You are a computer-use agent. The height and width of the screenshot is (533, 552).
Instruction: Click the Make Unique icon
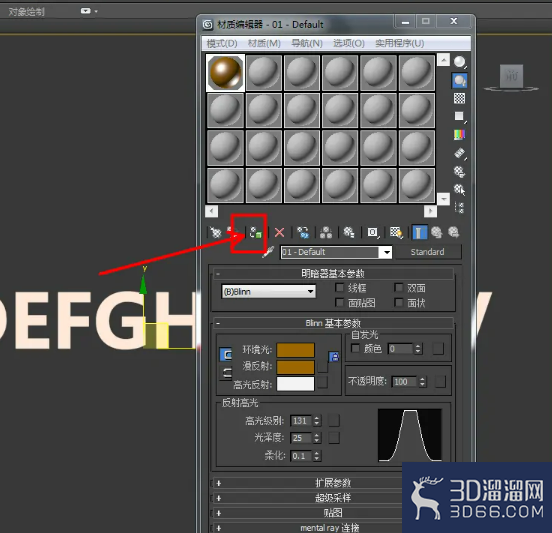coord(326,232)
